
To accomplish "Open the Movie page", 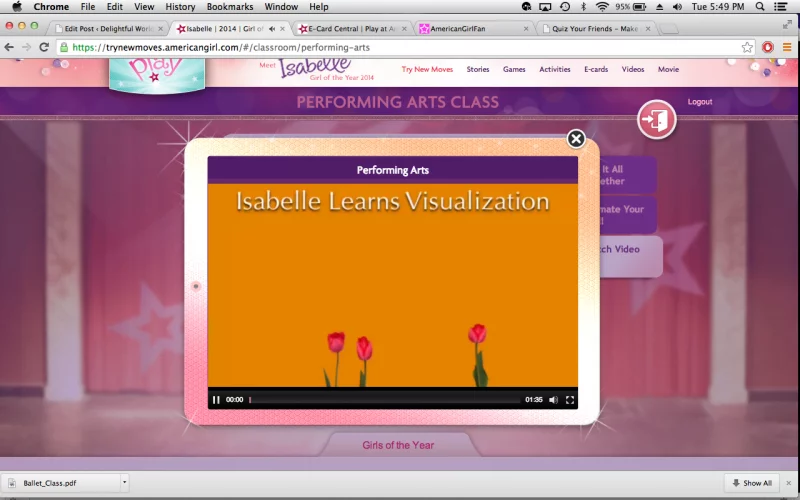I will (668, 69).
